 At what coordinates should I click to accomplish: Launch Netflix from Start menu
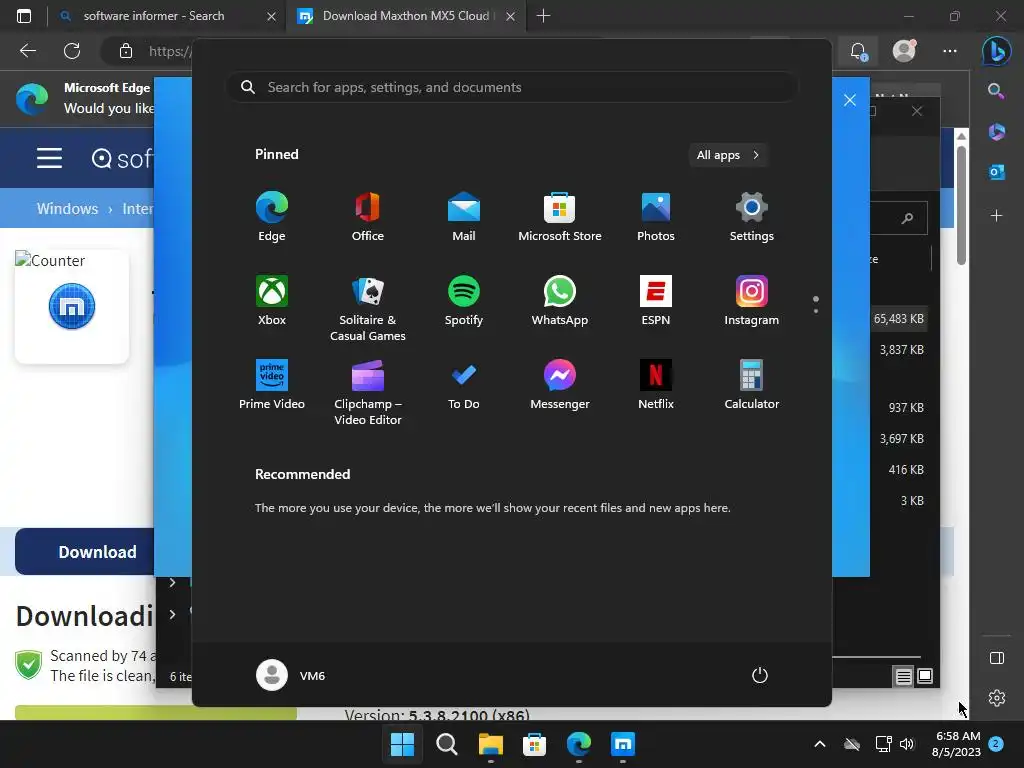656,385
